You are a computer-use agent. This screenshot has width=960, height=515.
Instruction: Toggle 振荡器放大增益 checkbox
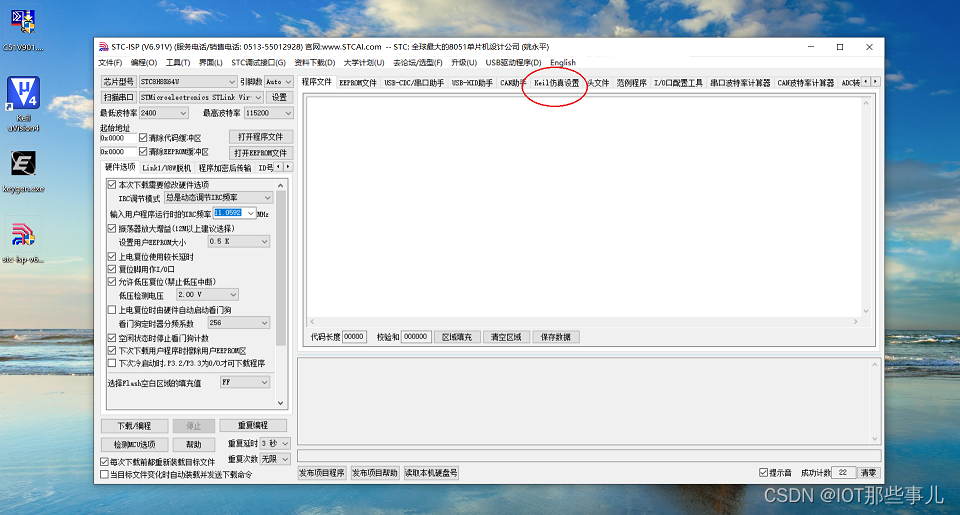112,228
